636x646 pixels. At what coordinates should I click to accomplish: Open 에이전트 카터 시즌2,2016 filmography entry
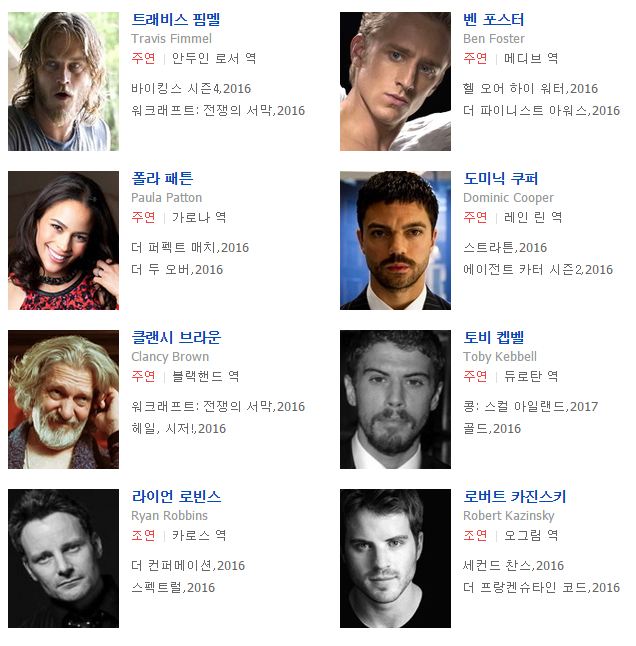(x=538, y=270)
